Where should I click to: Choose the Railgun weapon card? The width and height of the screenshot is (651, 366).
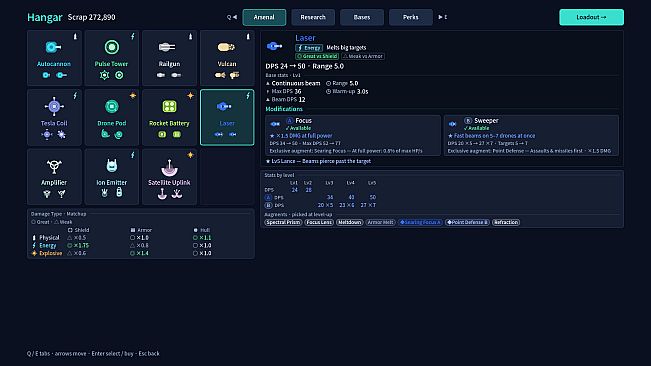pyautogui.click(x=169, y=58)
